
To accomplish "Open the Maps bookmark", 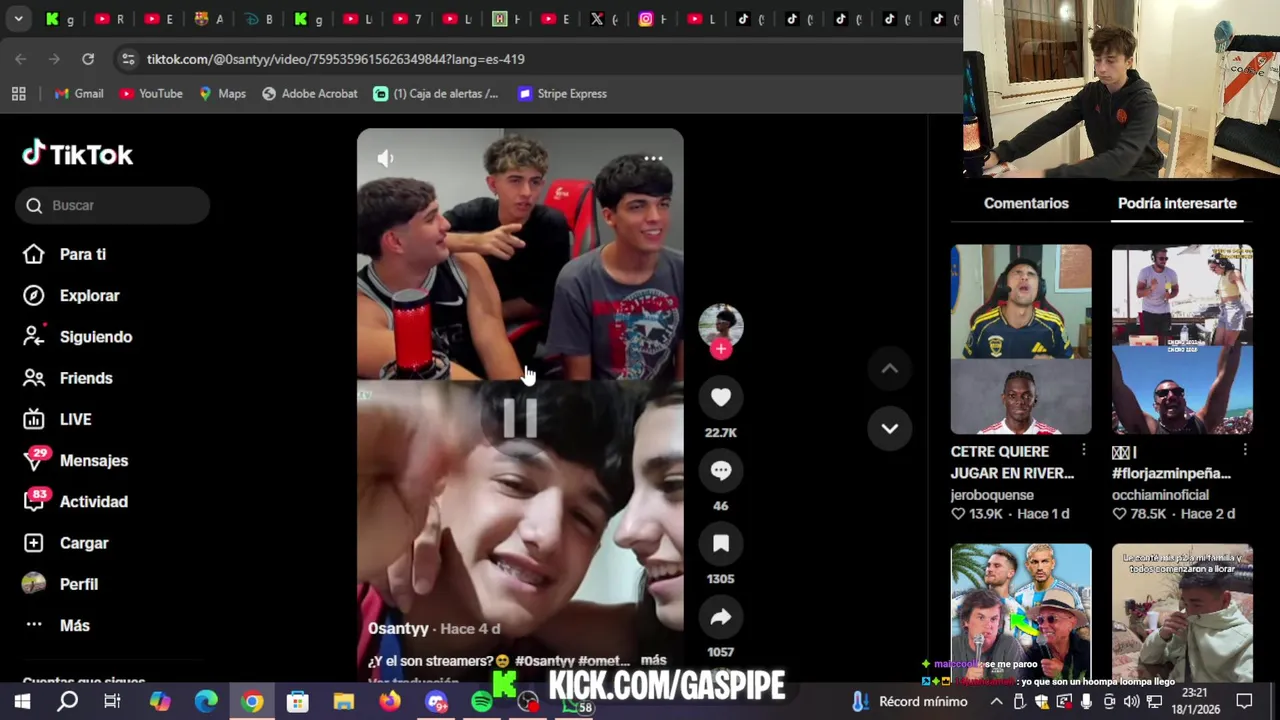I will 222,93.
